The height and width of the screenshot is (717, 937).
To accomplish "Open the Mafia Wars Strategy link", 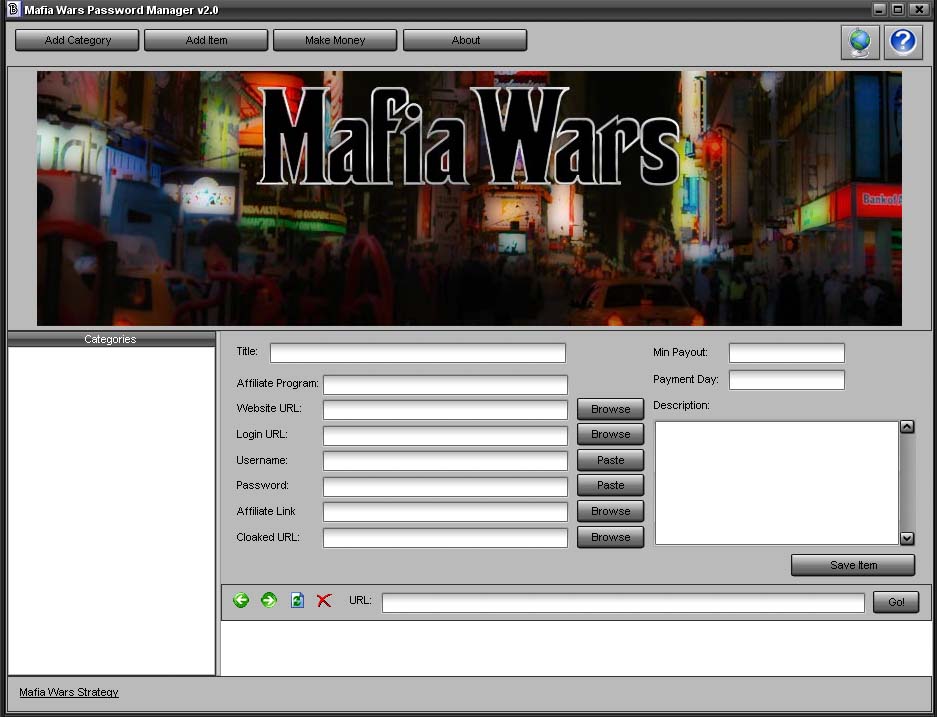I will pos(69,692).
